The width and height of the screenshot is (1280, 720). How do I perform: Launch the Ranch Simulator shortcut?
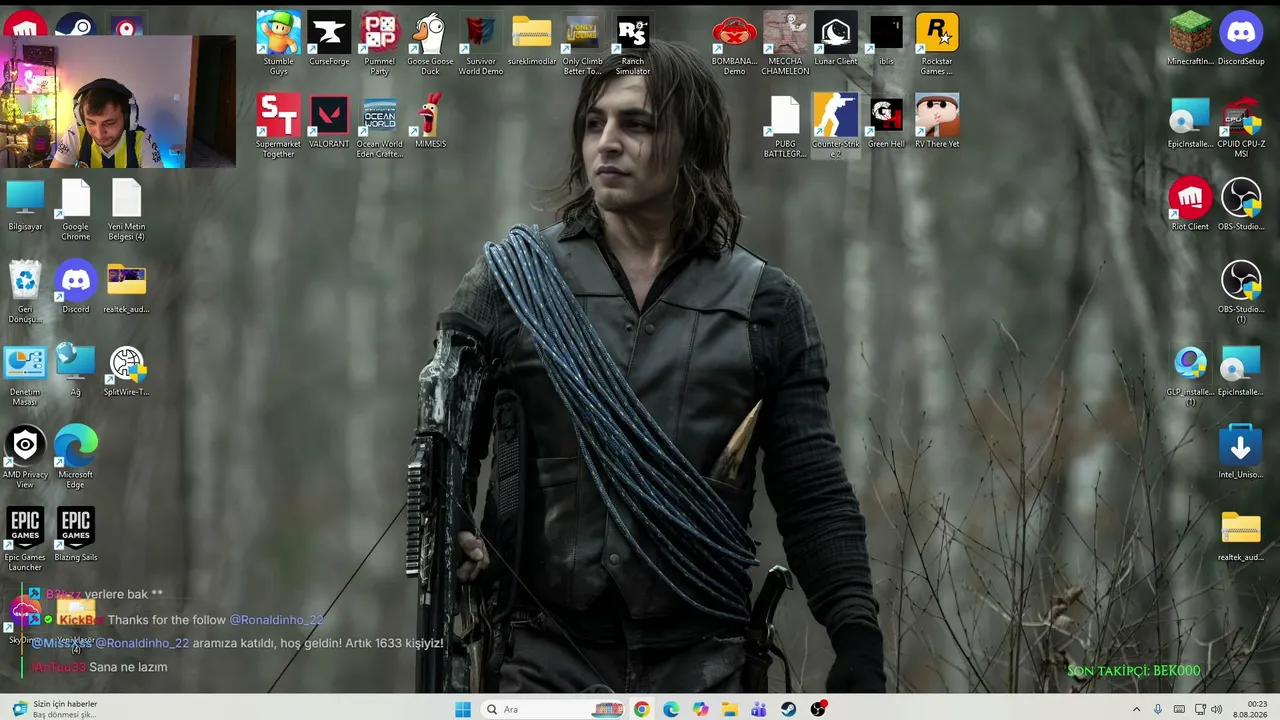click(x=633, y=44)
